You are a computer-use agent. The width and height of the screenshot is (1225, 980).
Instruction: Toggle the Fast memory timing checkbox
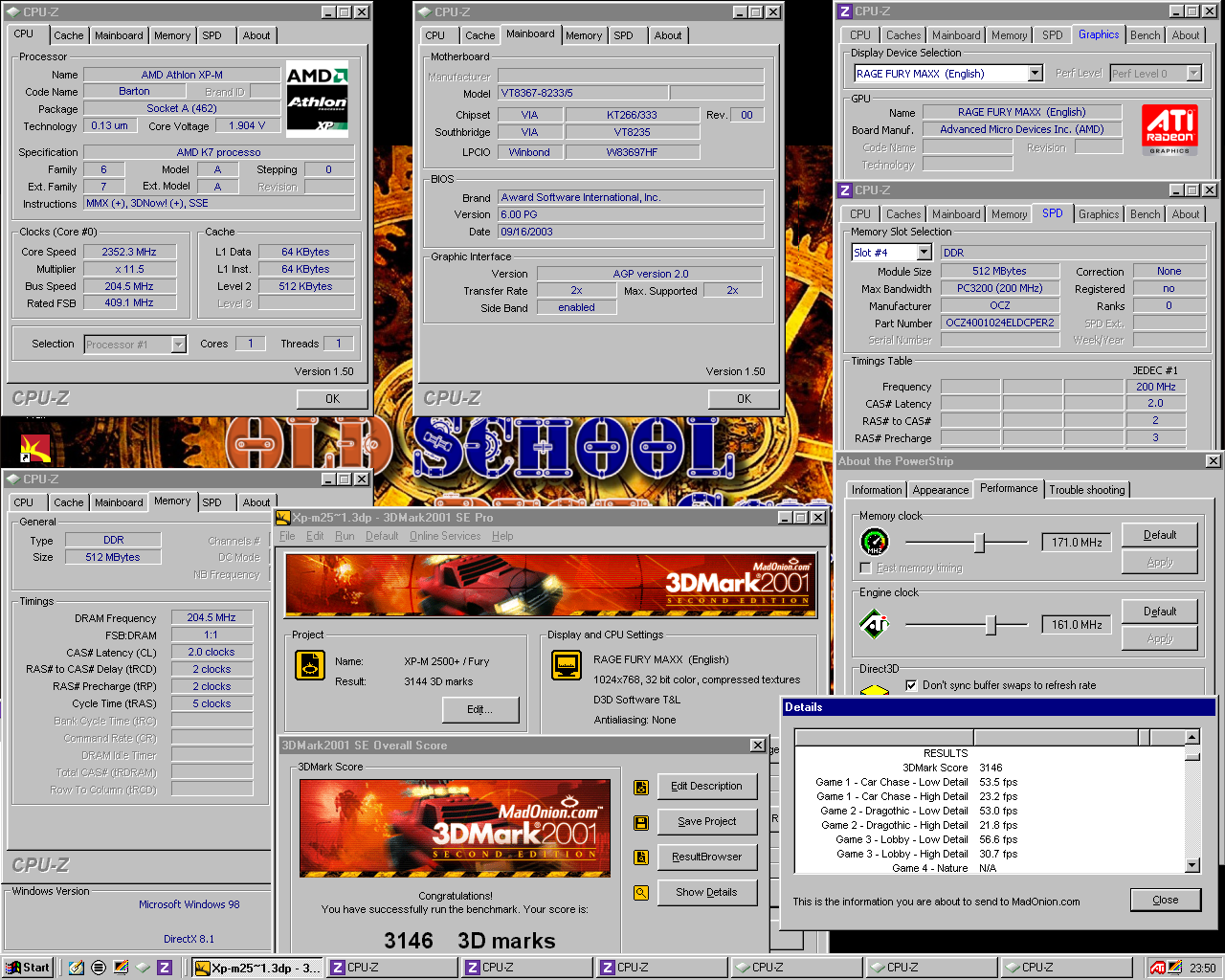click(x=866, y=568)
